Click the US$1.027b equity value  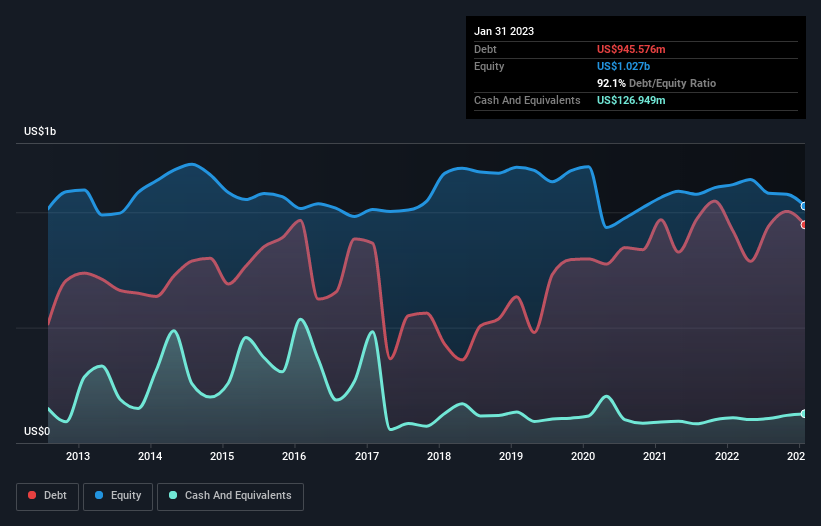click(x=623, y=66)
